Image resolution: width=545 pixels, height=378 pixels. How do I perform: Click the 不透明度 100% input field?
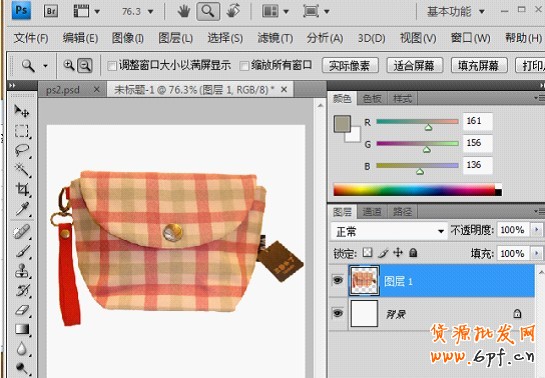(514, 230)
